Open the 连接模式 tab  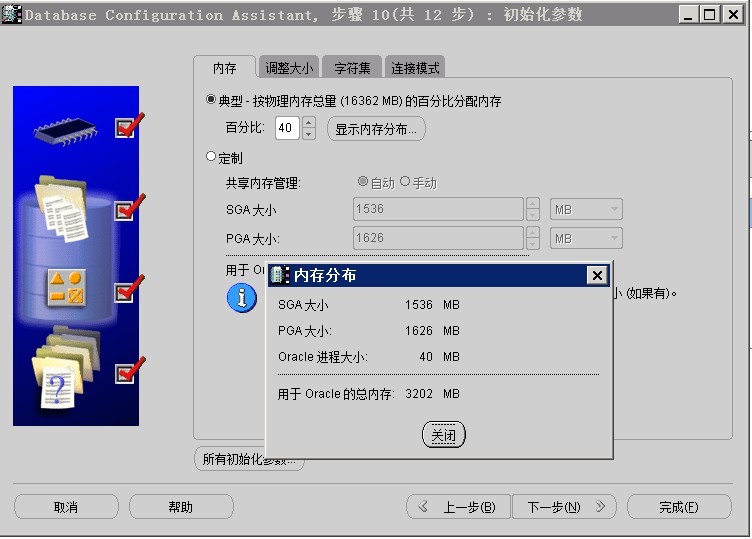415,68
